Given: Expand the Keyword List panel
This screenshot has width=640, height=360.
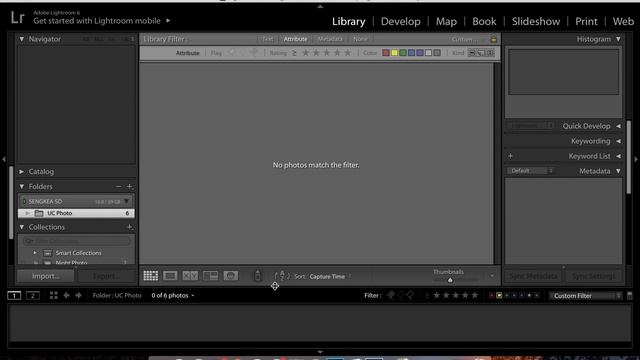Looking at the screenshot, I should (618, 156).
